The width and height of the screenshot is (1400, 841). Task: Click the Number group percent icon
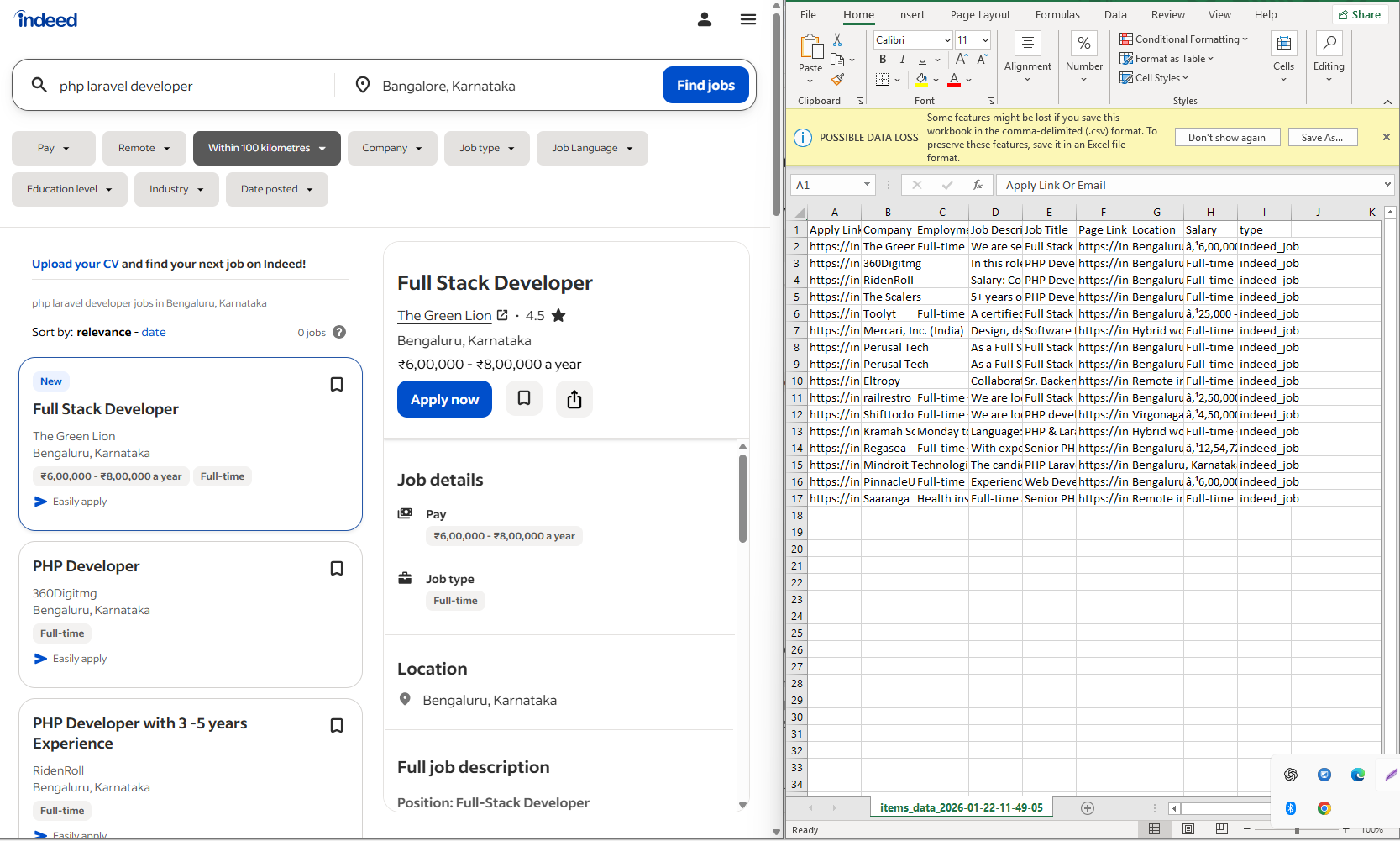tap(1084, 43)
